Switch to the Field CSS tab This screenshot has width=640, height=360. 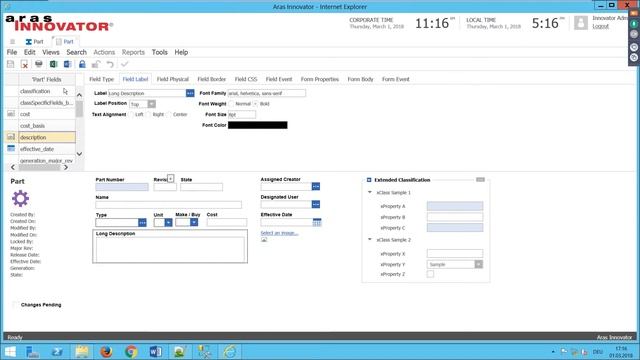coord(246,79)
